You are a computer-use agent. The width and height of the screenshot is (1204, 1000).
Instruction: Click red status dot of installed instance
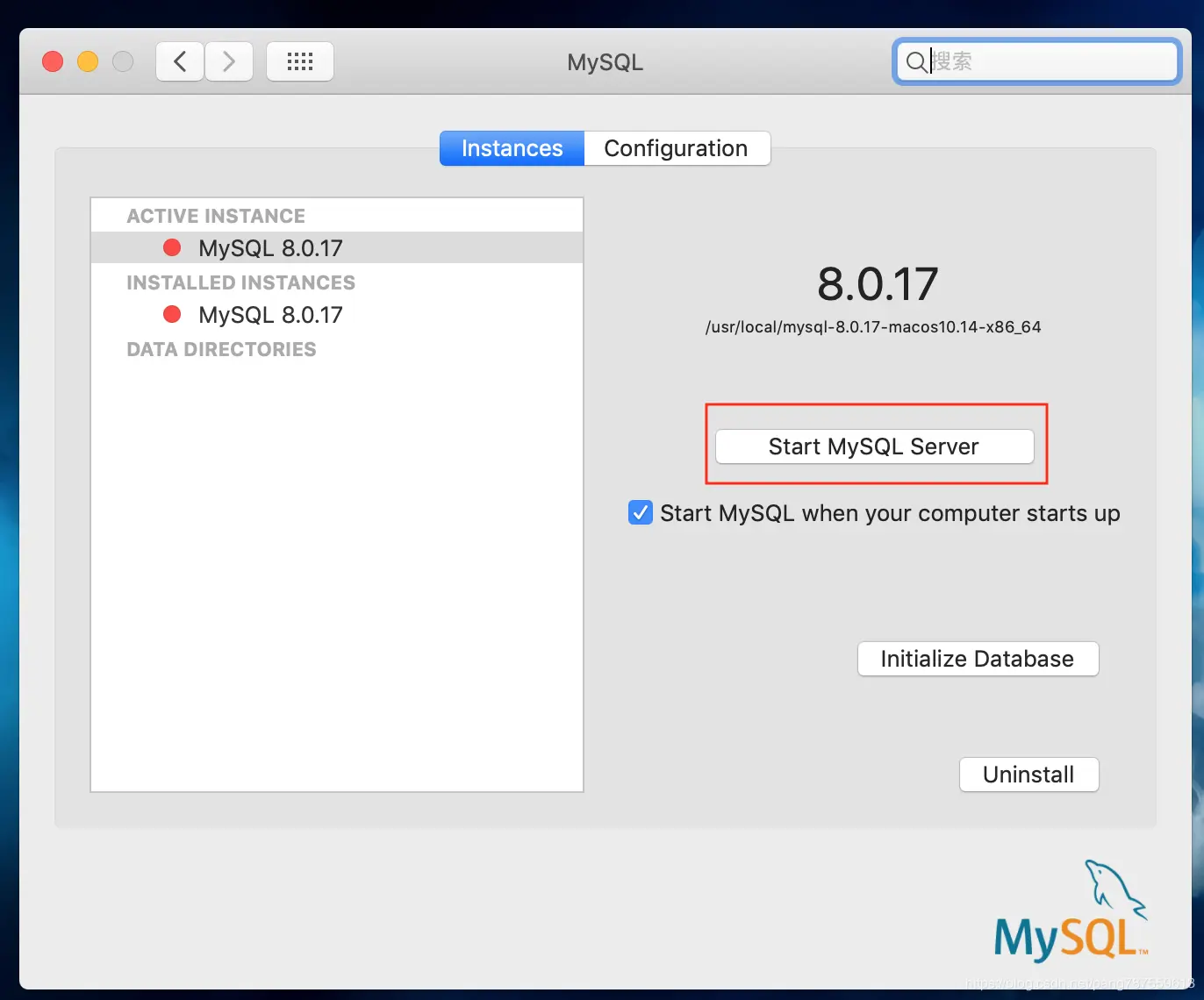click(x=172, y=314)
